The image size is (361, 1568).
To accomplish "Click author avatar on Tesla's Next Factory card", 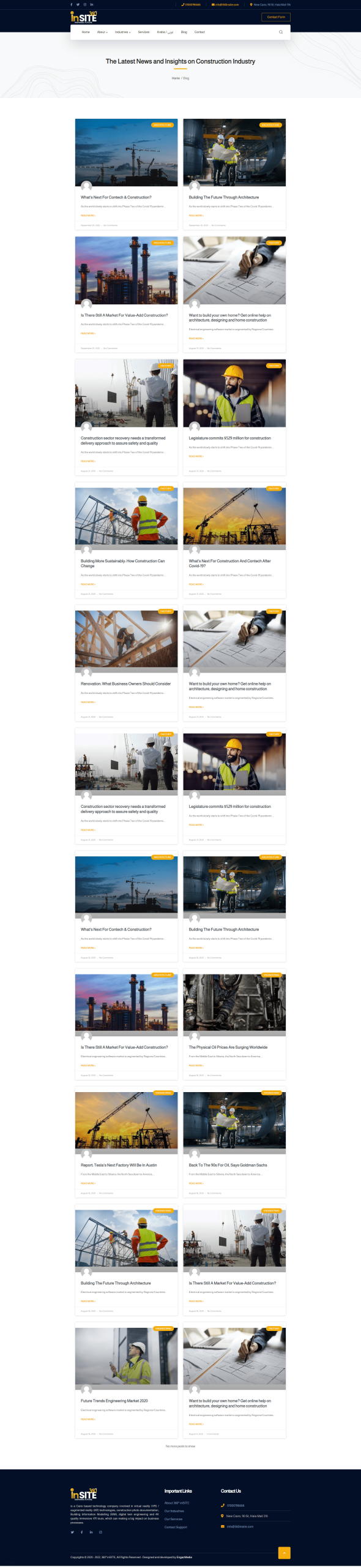I will (x=86, y=1154).
